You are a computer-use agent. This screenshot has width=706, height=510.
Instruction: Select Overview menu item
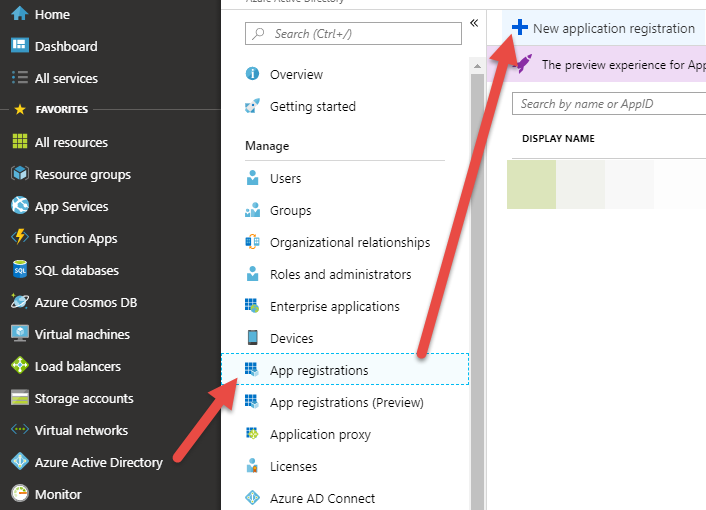296,74
